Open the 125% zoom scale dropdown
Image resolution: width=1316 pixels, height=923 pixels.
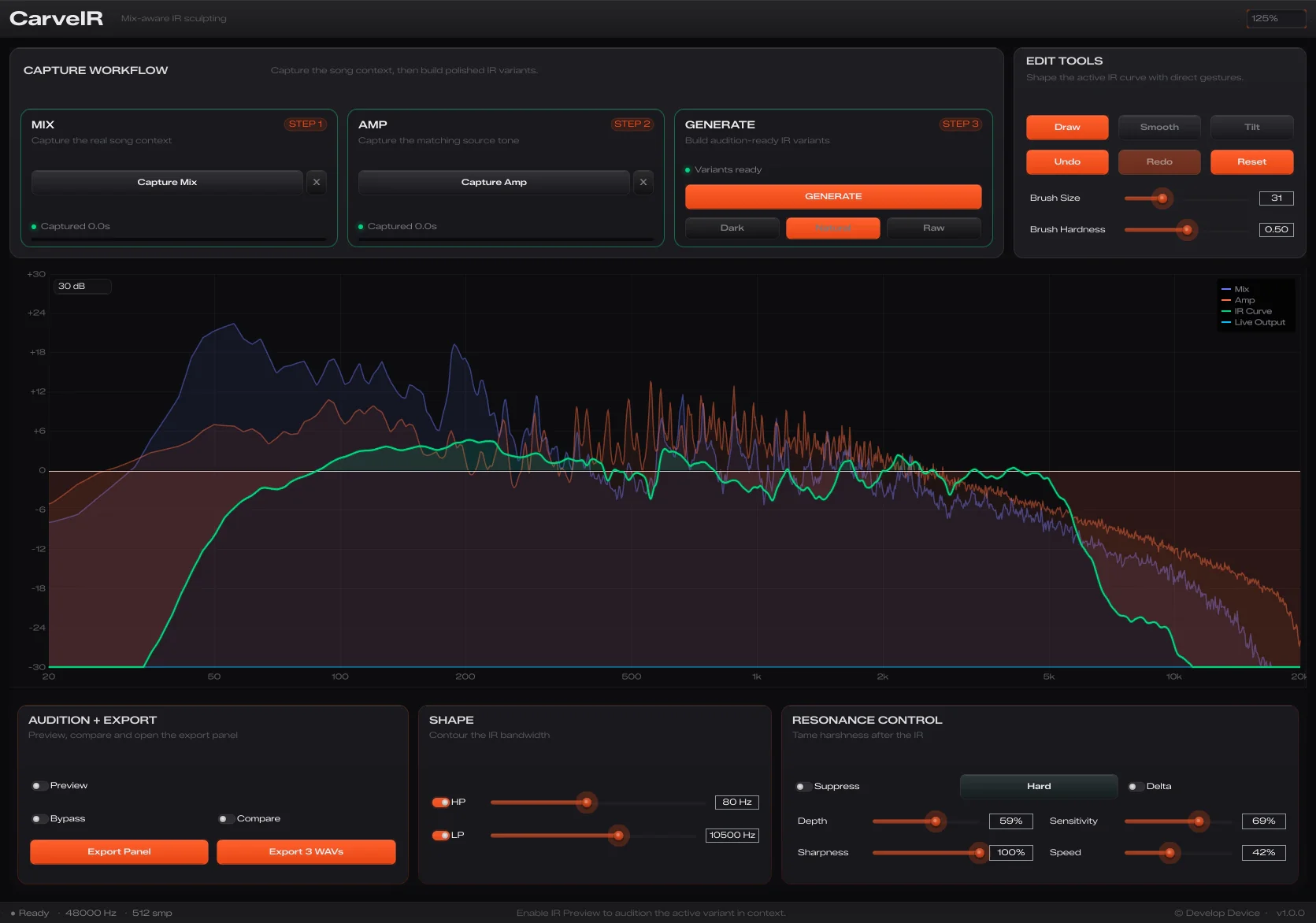click(1275, 18)
